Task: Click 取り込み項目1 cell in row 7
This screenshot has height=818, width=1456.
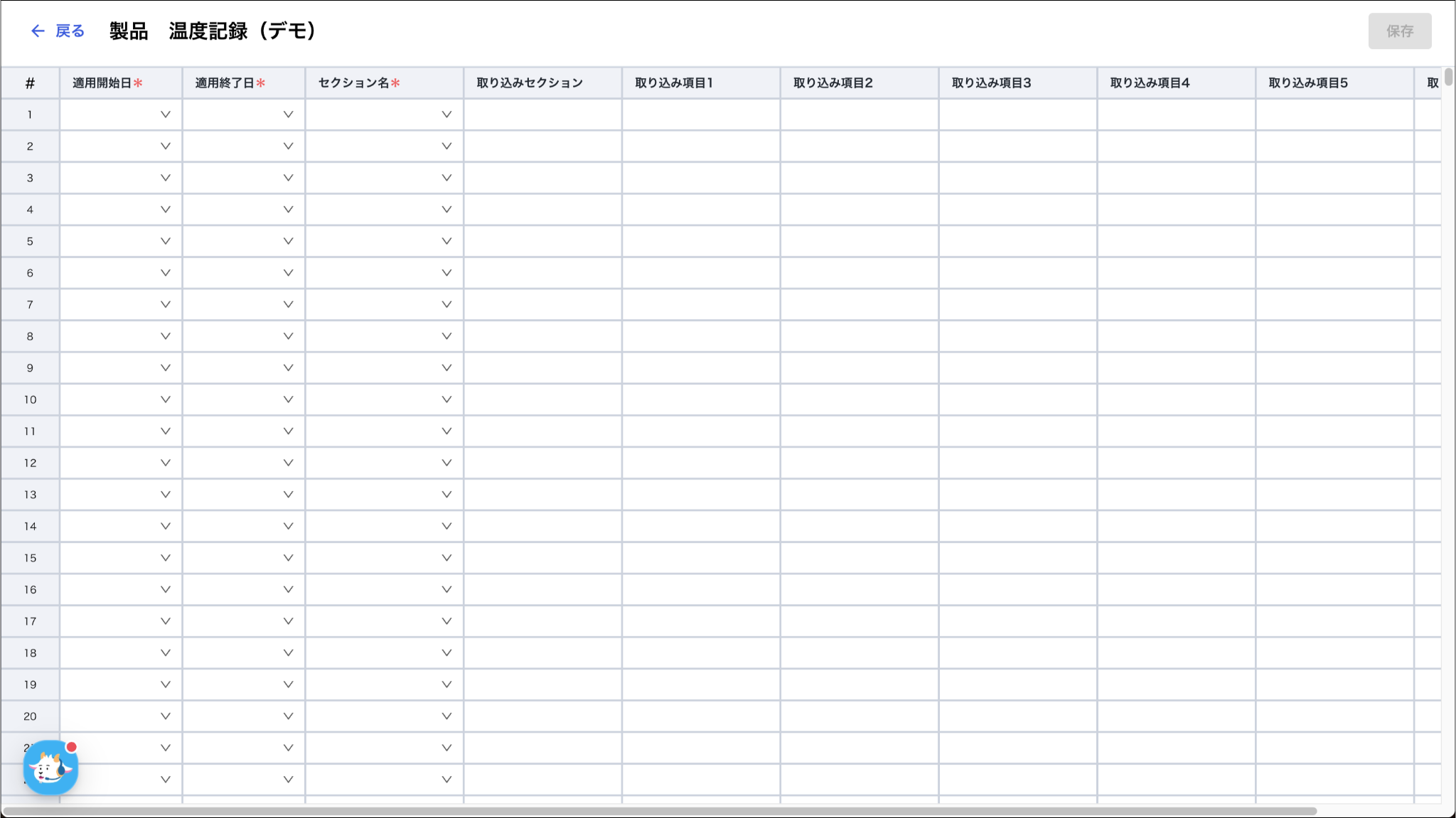Action: tap(701, 305)
